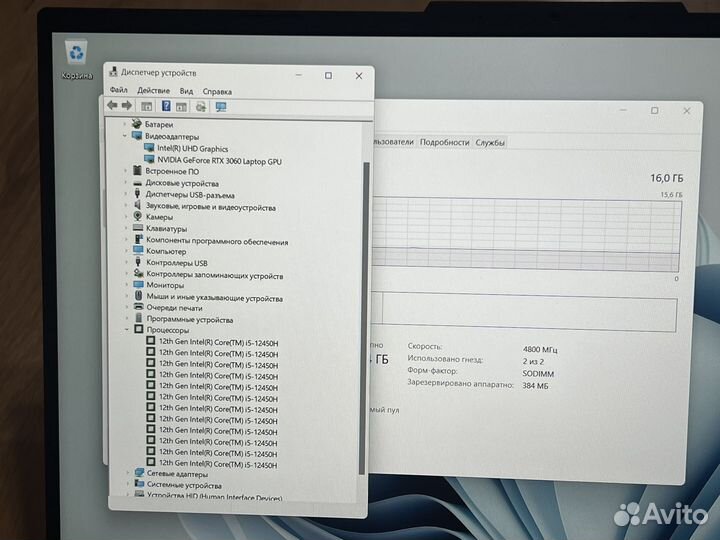Expand the Дисковые устройства category
This screenshot has height=540, width=720.
pyautogui.click(x=125, y=183)
